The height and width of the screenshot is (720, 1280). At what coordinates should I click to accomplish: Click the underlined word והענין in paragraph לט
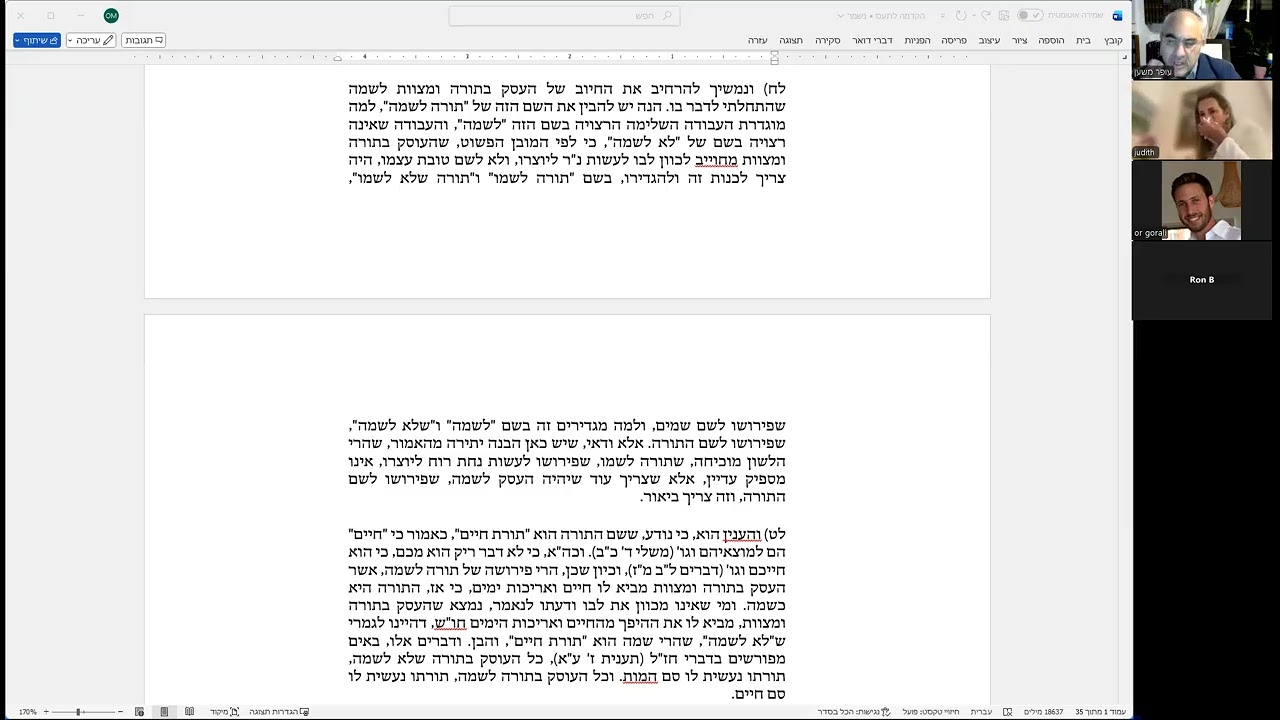[742, 534]
